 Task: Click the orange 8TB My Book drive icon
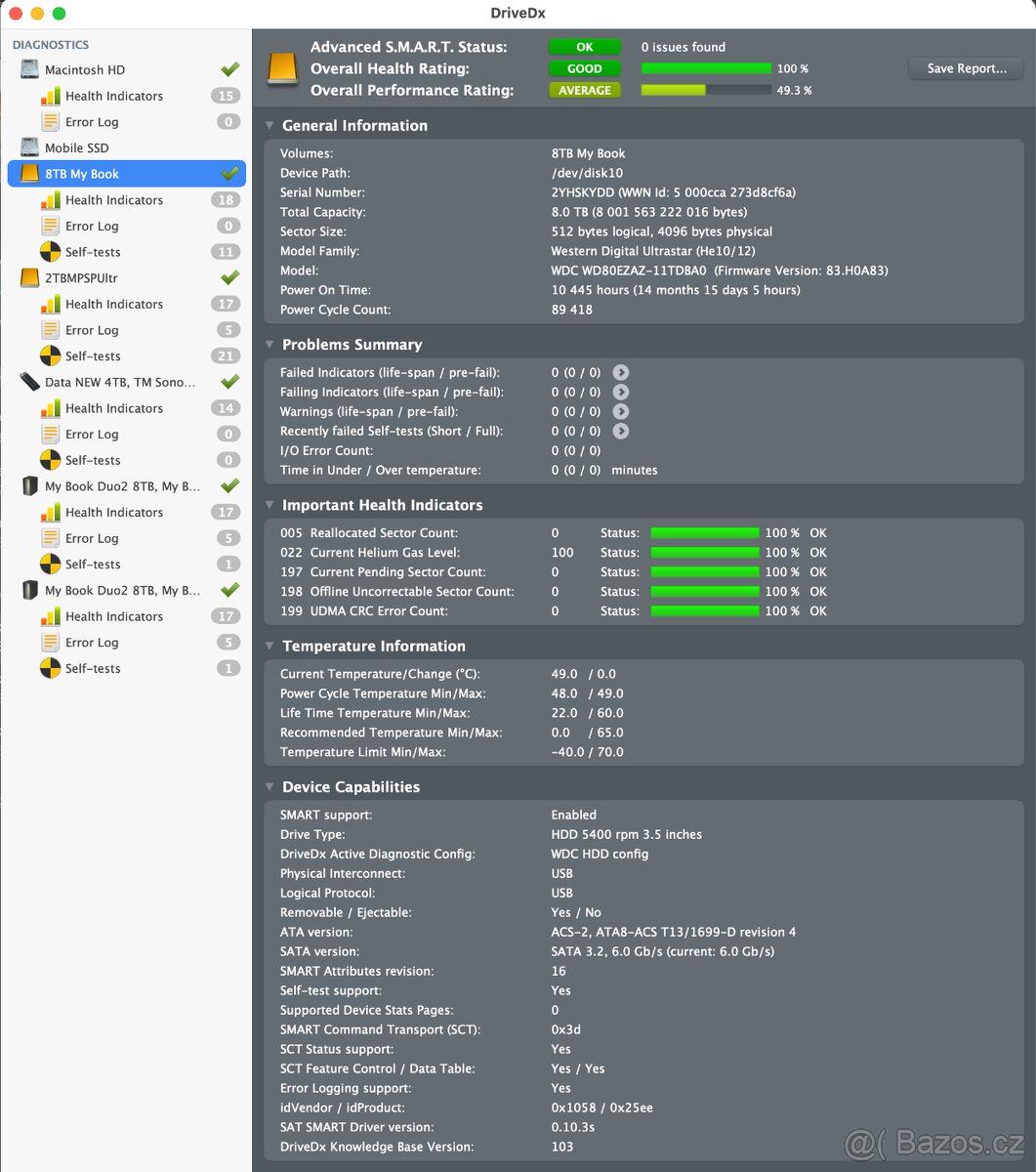pyautogui.click(x=30, y=174)
